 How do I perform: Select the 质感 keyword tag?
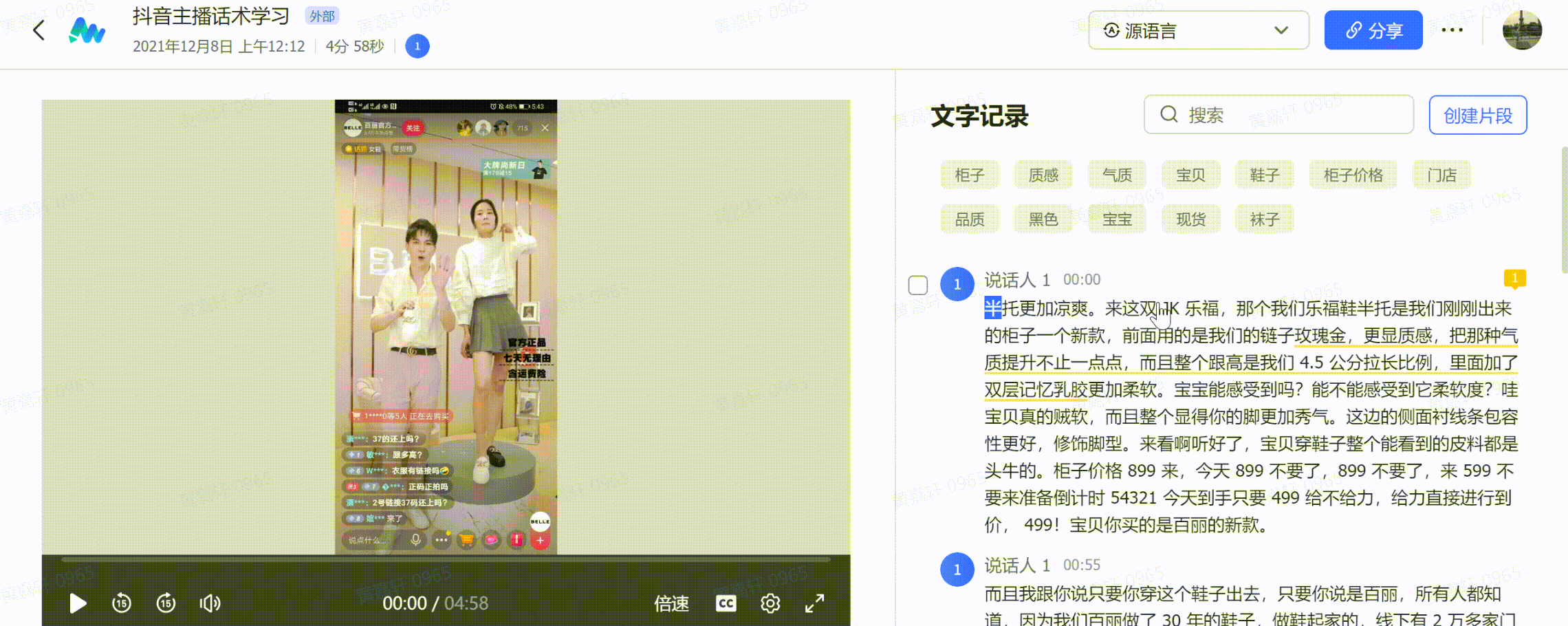pyautogui.click(x=1043, y=175)
